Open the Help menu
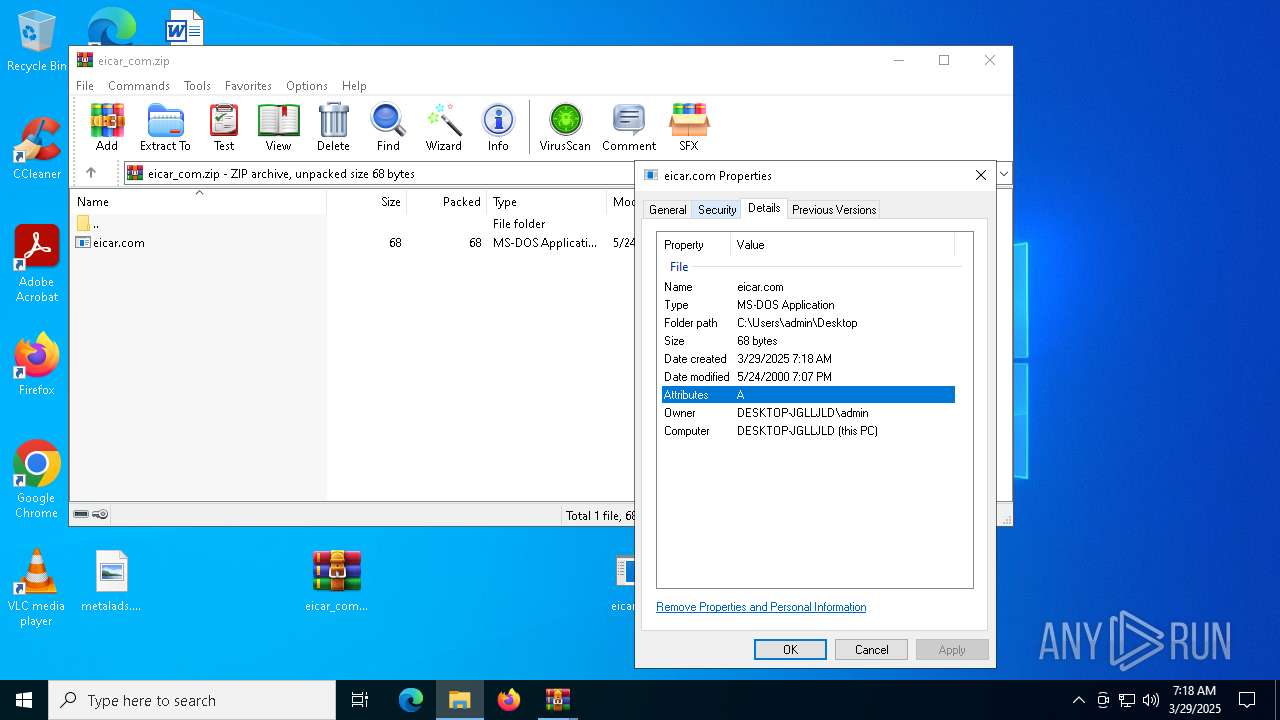The height and width of the screenshot is (720, 1280). coord(354,86)
